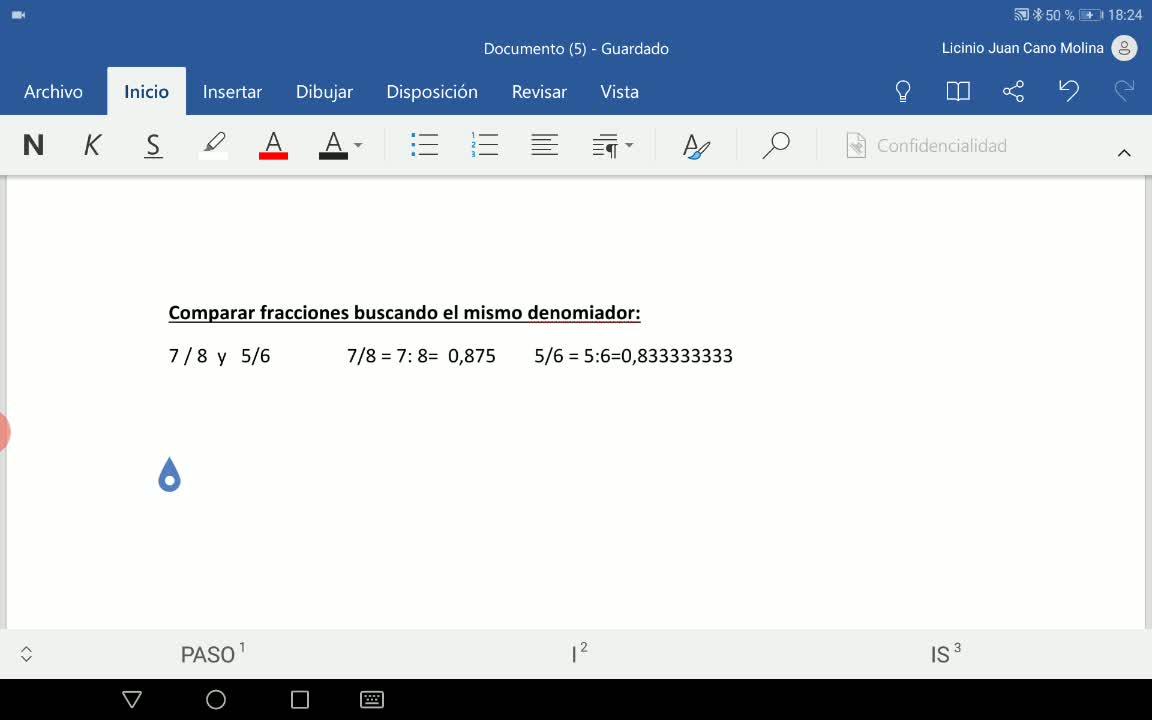The height and width of the screenshot is (720, 1152).
Task: Insert a bulleted list
Action: (425, 145)
